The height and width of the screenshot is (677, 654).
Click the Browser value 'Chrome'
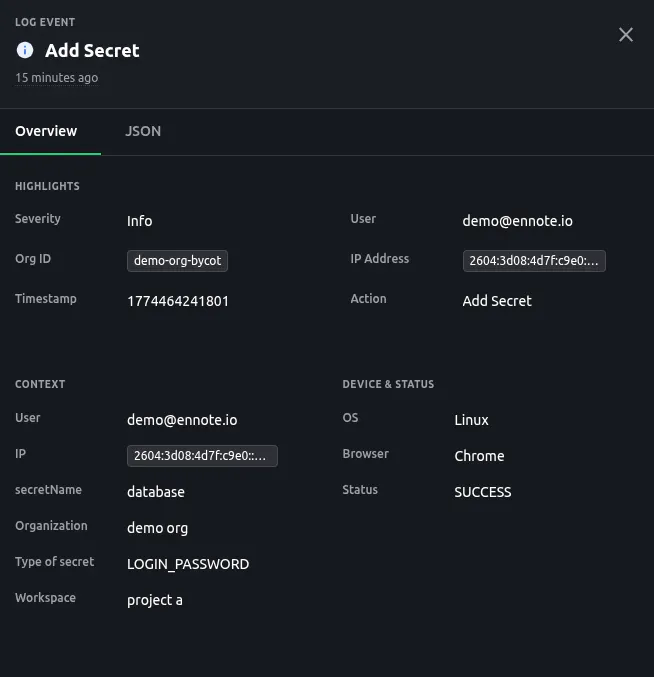(x=479, y=456)
